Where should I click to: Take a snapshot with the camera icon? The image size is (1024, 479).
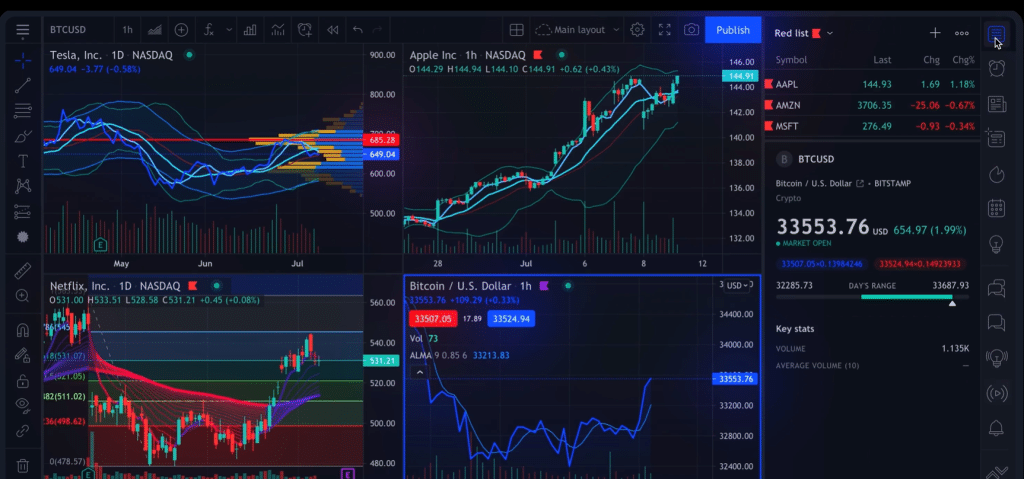[x=691, y=30]
